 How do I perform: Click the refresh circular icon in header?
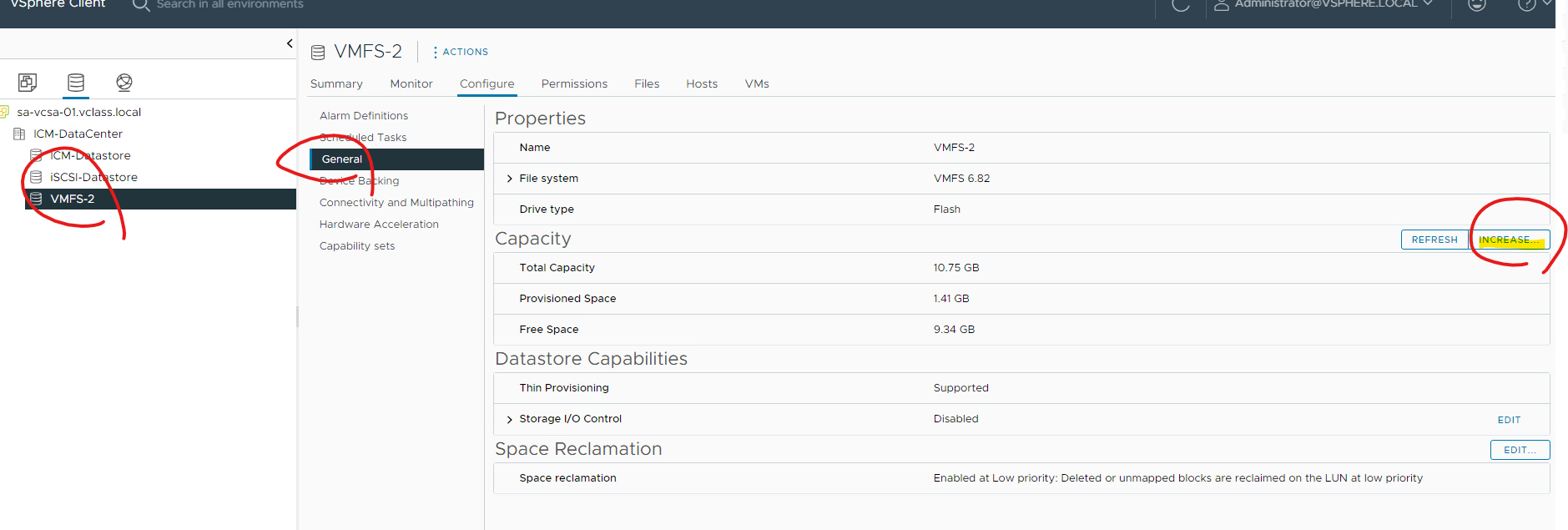click(x=1181, y=5)
